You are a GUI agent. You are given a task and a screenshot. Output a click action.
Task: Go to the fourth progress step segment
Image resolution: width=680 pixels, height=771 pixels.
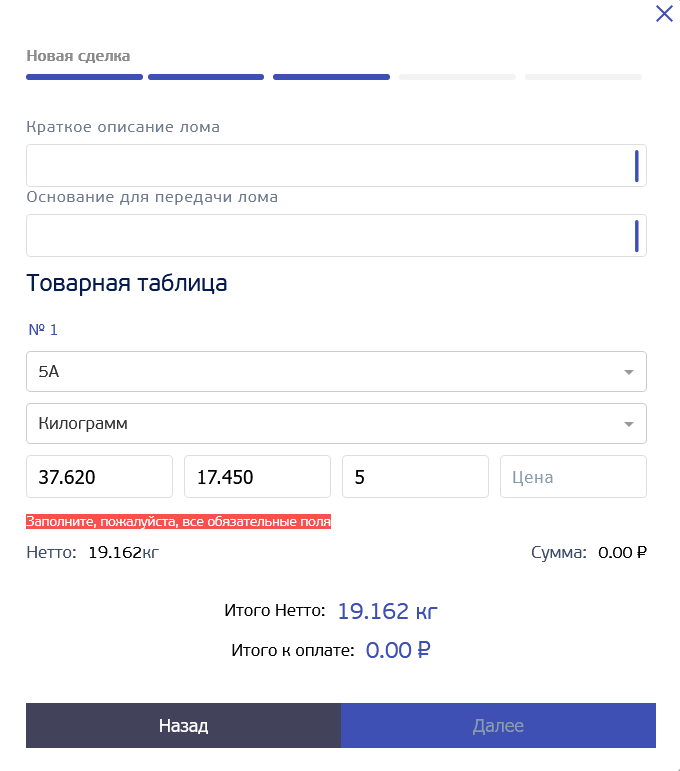(x=457, y=76)
